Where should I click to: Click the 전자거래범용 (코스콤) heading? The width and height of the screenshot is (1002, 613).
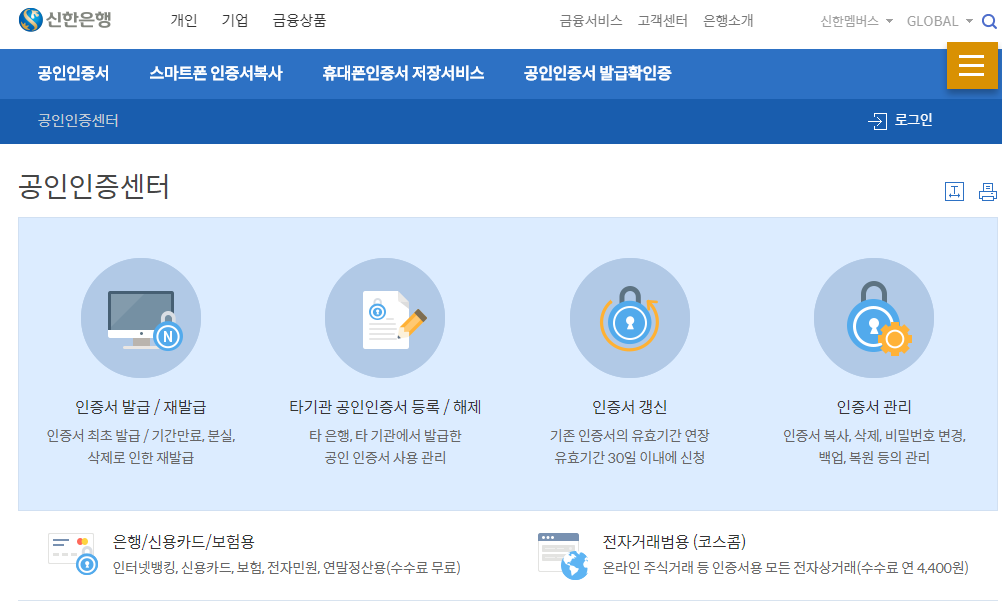coord(674,541)
